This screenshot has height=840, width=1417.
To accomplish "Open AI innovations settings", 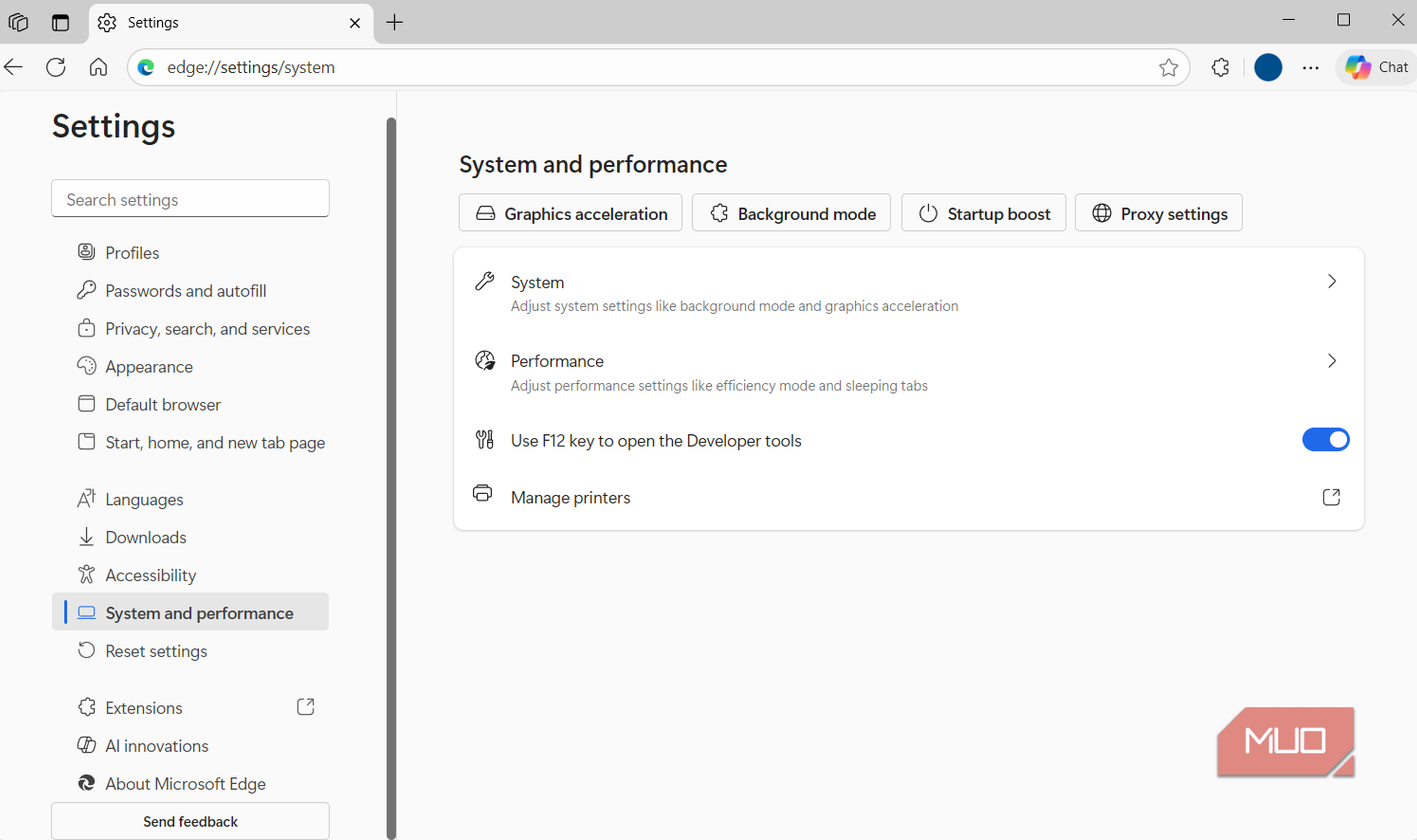I will tap(190, 746).
